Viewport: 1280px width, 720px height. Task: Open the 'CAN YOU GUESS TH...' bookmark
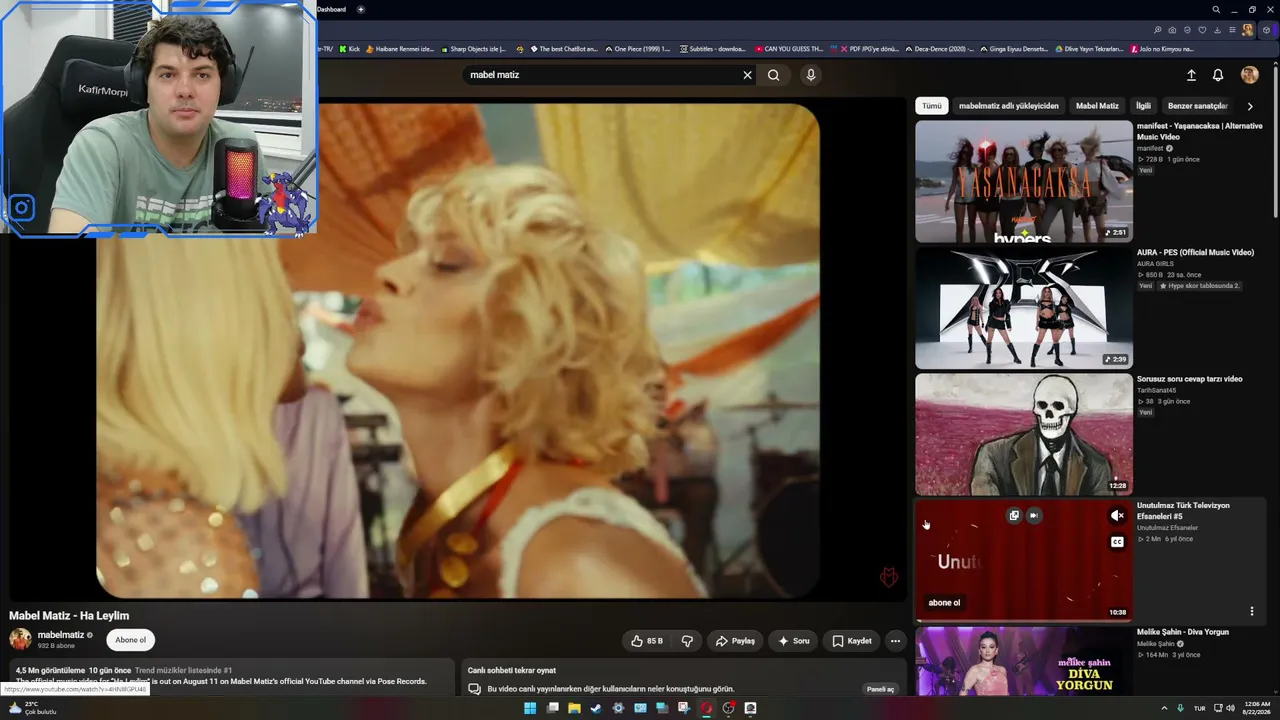pos(789,49)
